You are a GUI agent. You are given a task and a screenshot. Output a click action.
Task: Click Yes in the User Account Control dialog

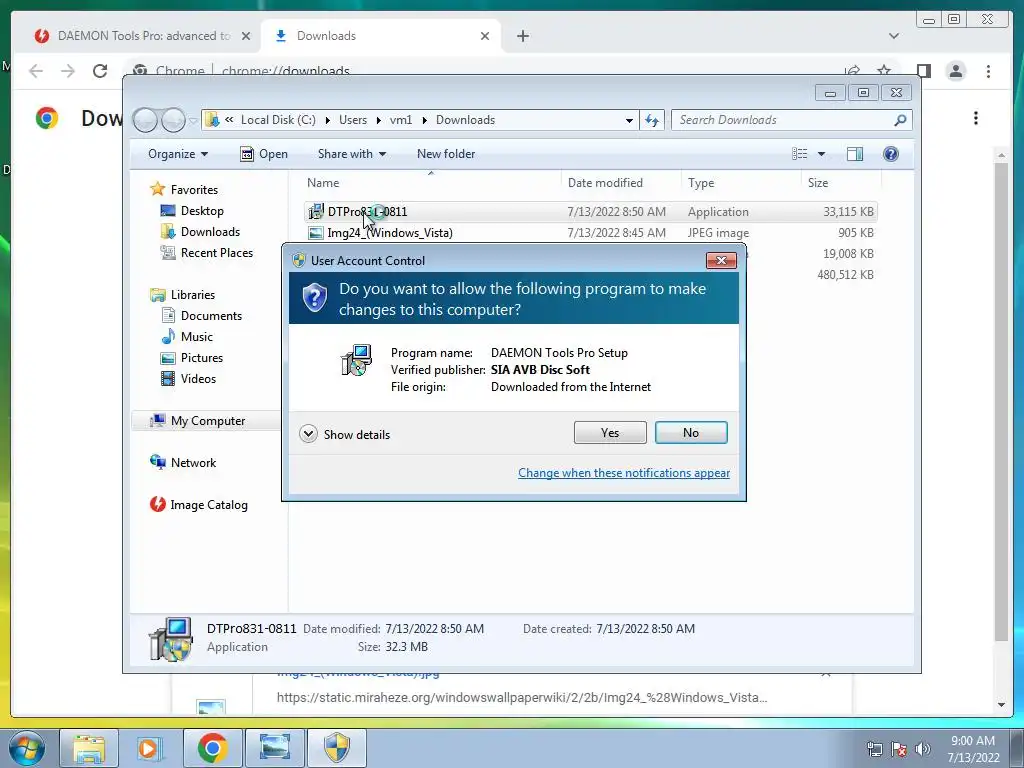[x=610, y=433]
